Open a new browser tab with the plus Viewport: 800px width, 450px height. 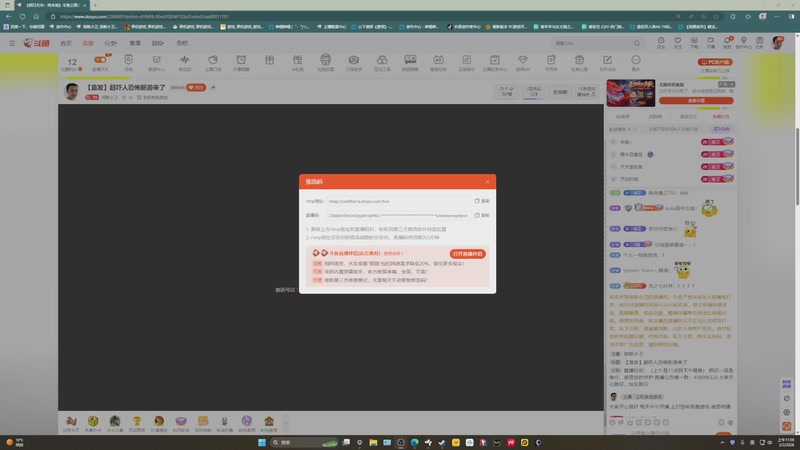pyautogui.click(x=95, y=5)
